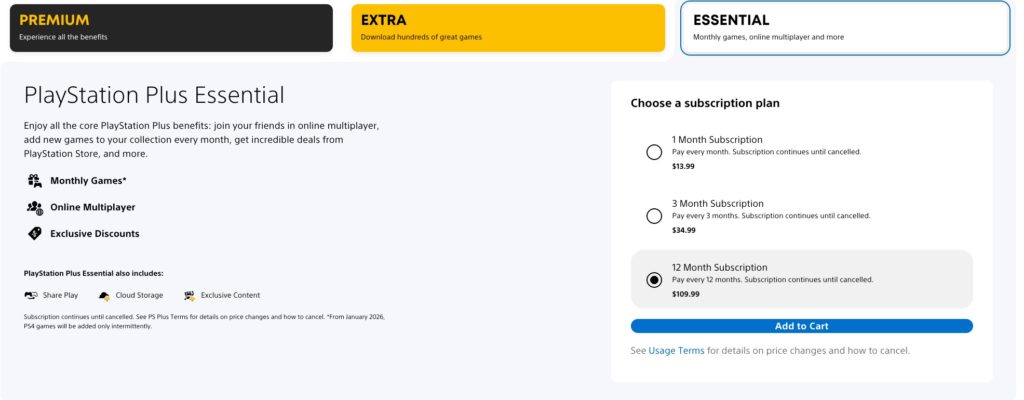This screenshot has height=400, width=1024.
Task: Click the Monthly Games* benefit label
Action: point(88,181)
